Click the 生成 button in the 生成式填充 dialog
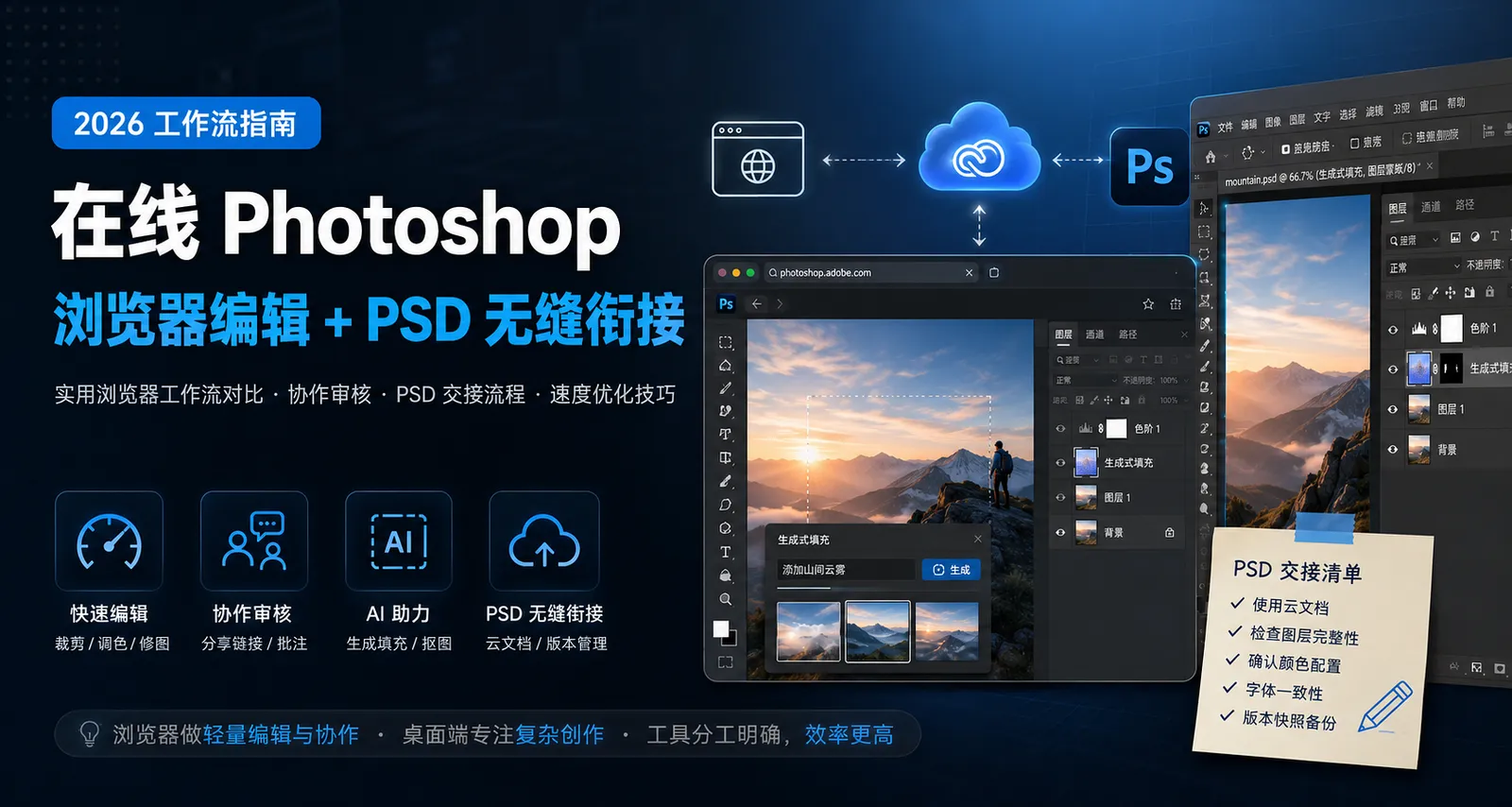Viewport: 1512px width, 807px height. click(x=951, y=570)
